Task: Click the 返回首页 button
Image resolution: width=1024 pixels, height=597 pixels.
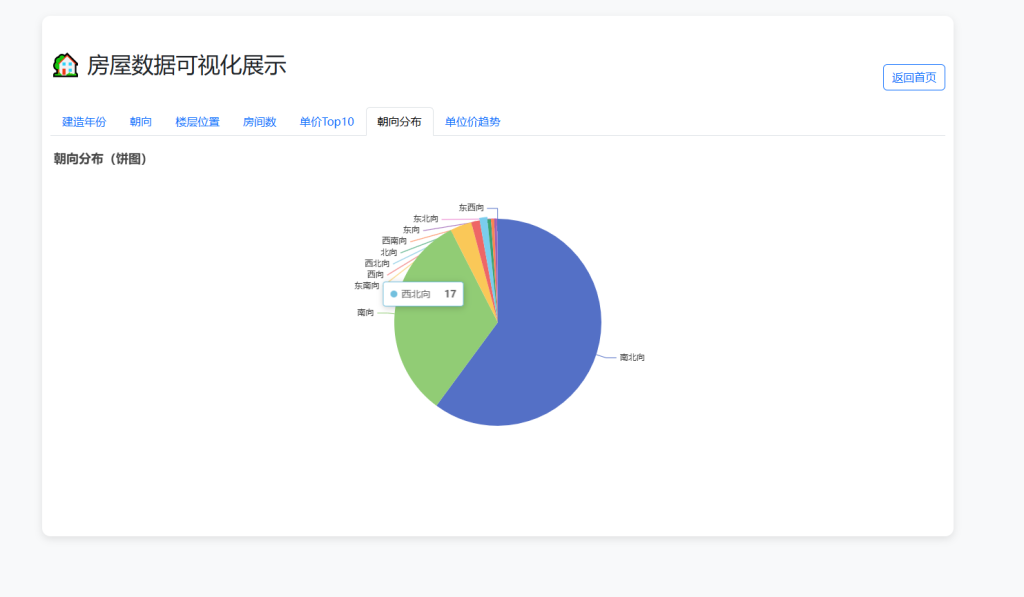Action: pyautogui.click(x=913, y=78)
